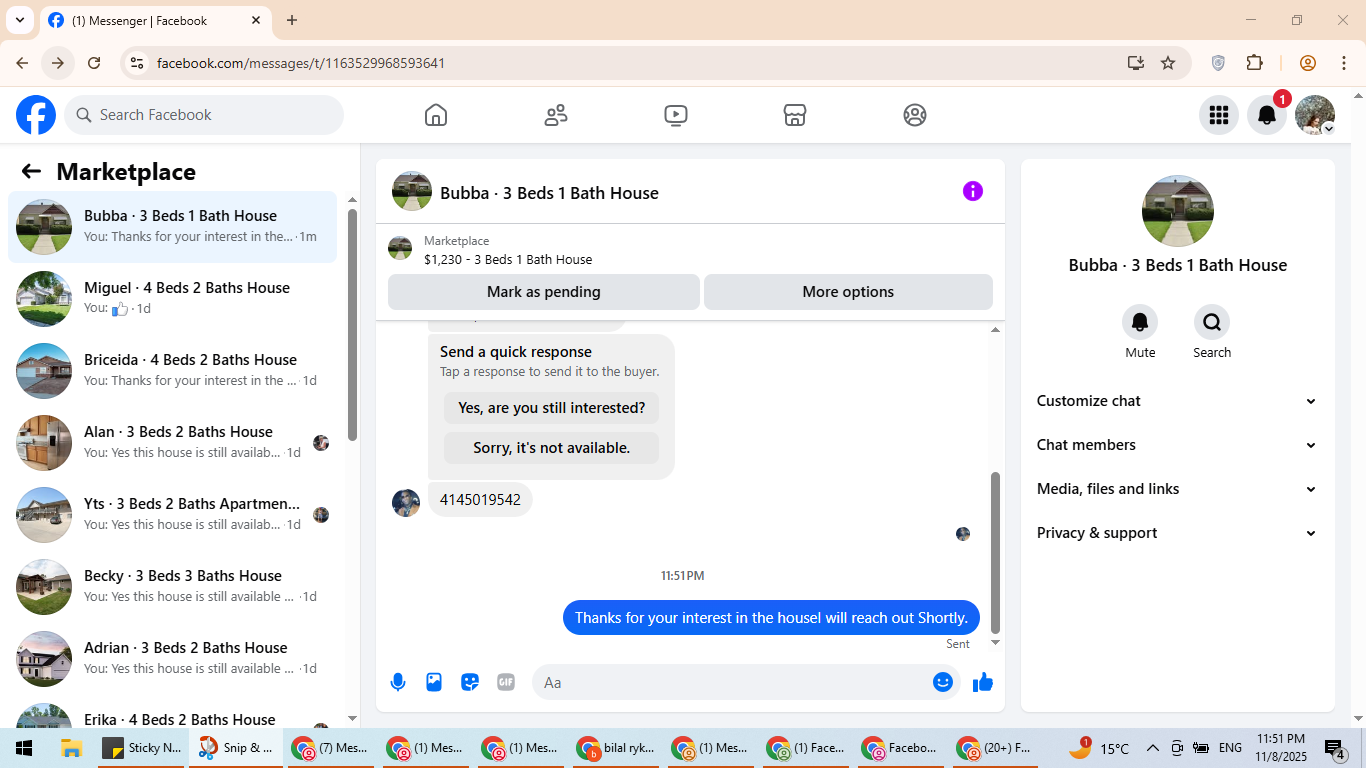Attach a photo with the image icon
The image size is (1366, 768).
pyautogui.click(x=434, y=682)
